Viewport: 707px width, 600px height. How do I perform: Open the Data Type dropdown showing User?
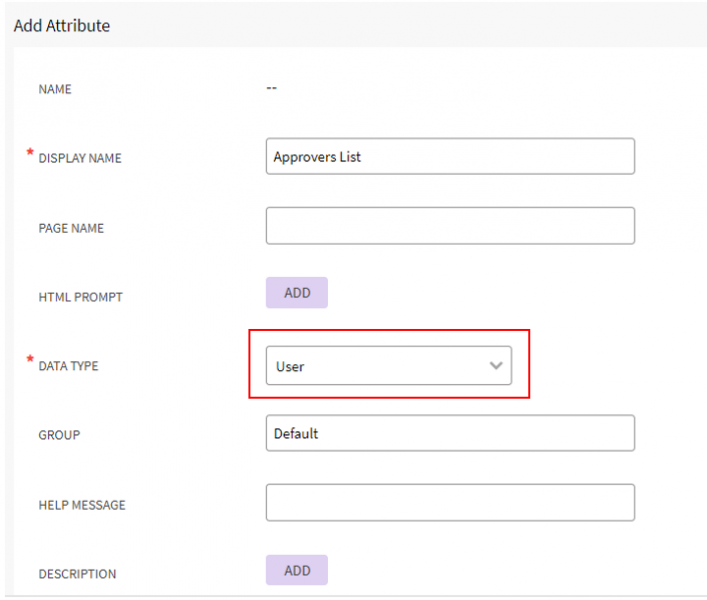(x=388, y=366)
